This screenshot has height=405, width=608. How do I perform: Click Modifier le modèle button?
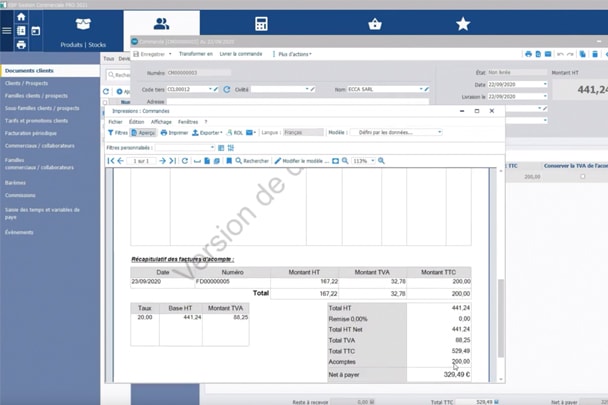[x=305, y=160]
